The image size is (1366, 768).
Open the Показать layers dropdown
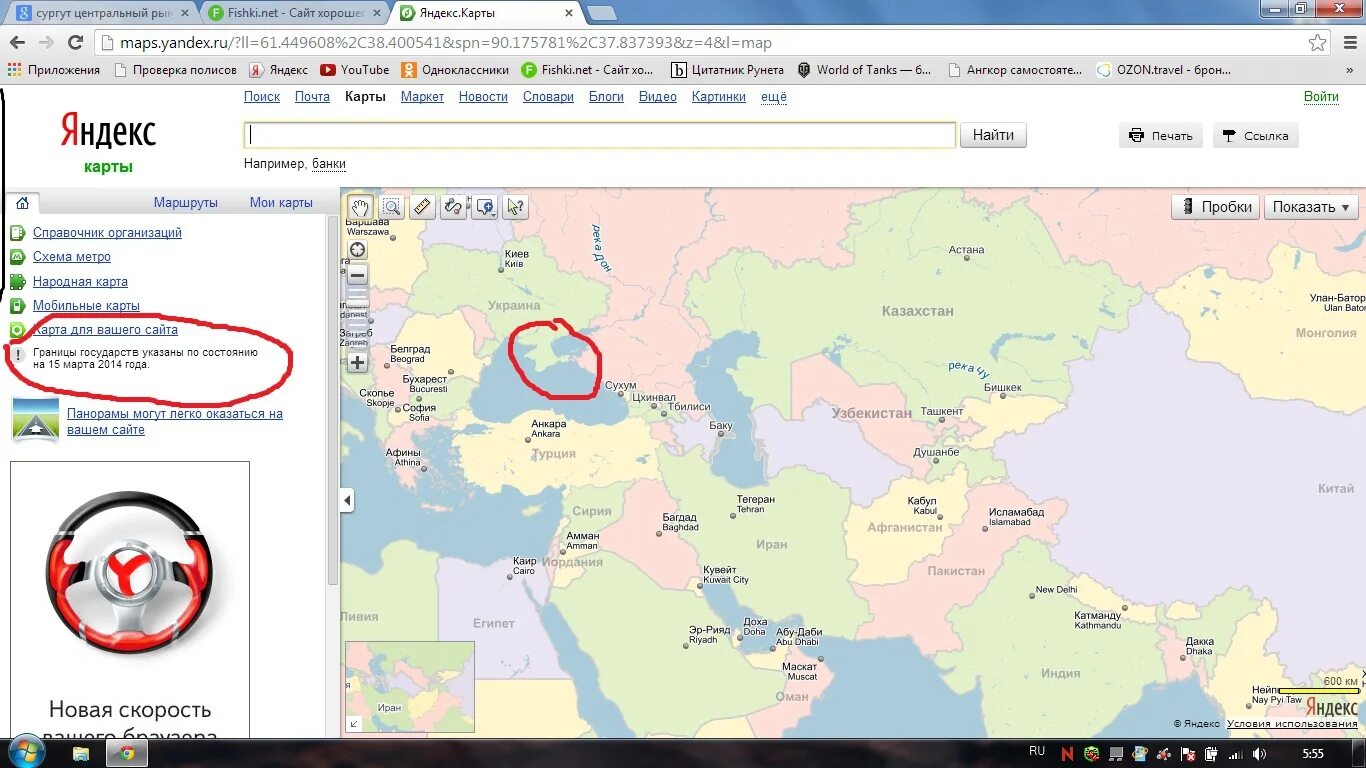click(x=1311, y=207)
